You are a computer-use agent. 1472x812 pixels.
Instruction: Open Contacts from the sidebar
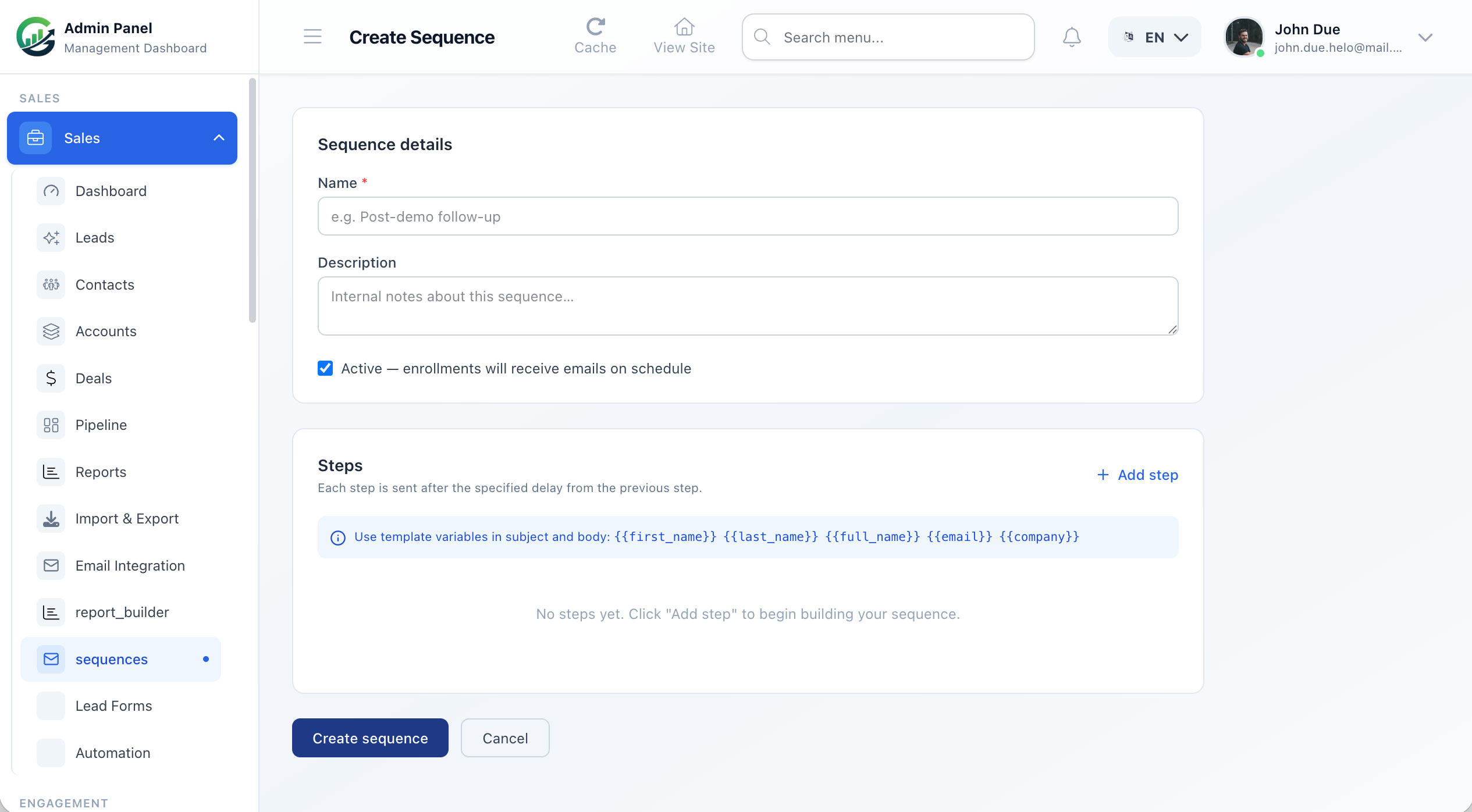[121, 284]
